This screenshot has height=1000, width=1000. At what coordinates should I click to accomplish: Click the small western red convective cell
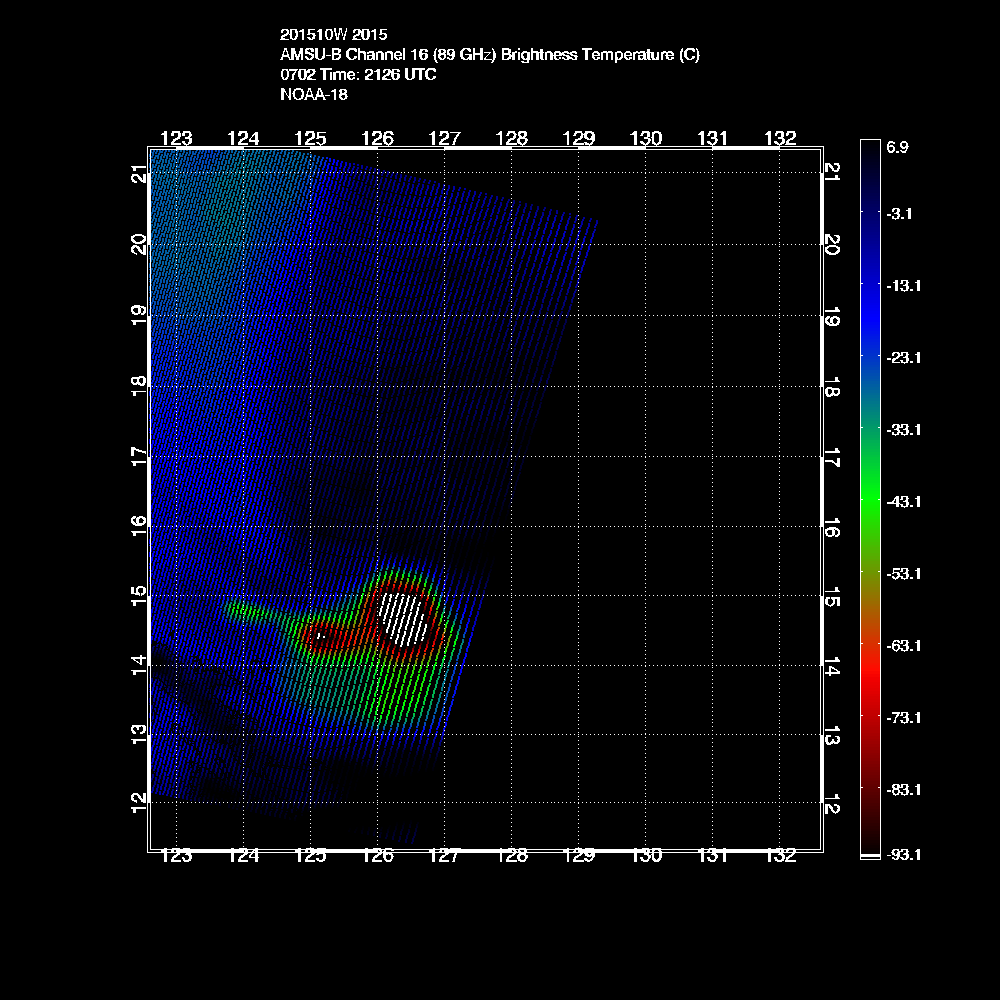pos(322,636)
